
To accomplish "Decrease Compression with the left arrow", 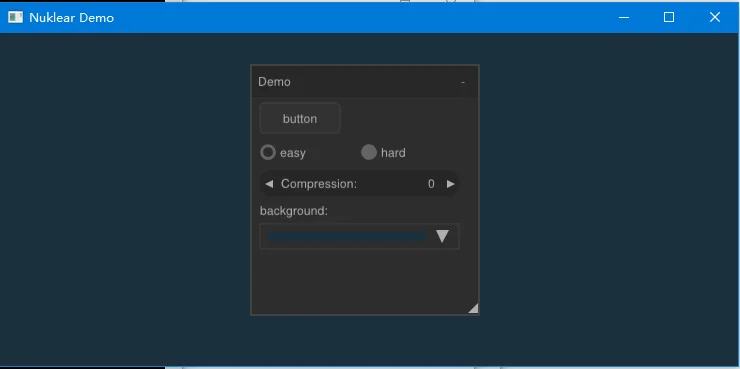I will [269, 184].
